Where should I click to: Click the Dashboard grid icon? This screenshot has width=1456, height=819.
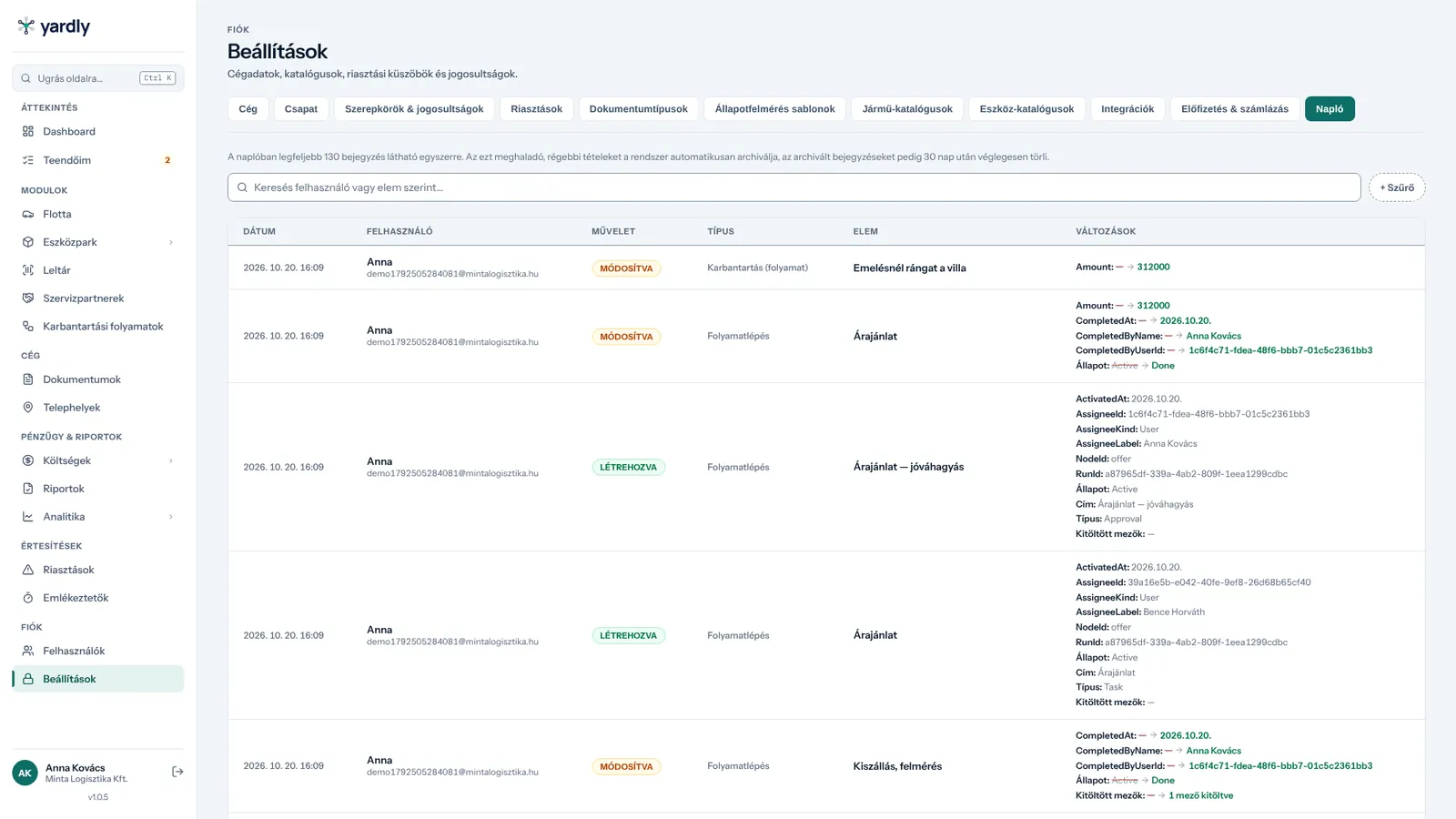(27, 132)
